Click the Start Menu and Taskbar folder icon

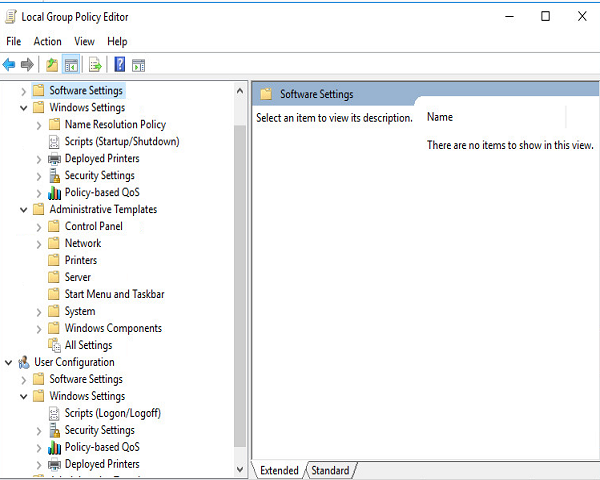[54, 294]
